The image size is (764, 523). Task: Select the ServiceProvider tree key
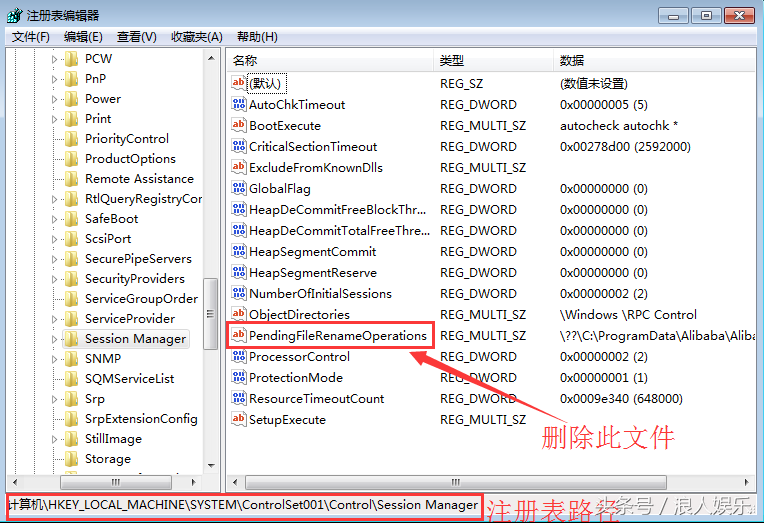[x=130, y=319]
